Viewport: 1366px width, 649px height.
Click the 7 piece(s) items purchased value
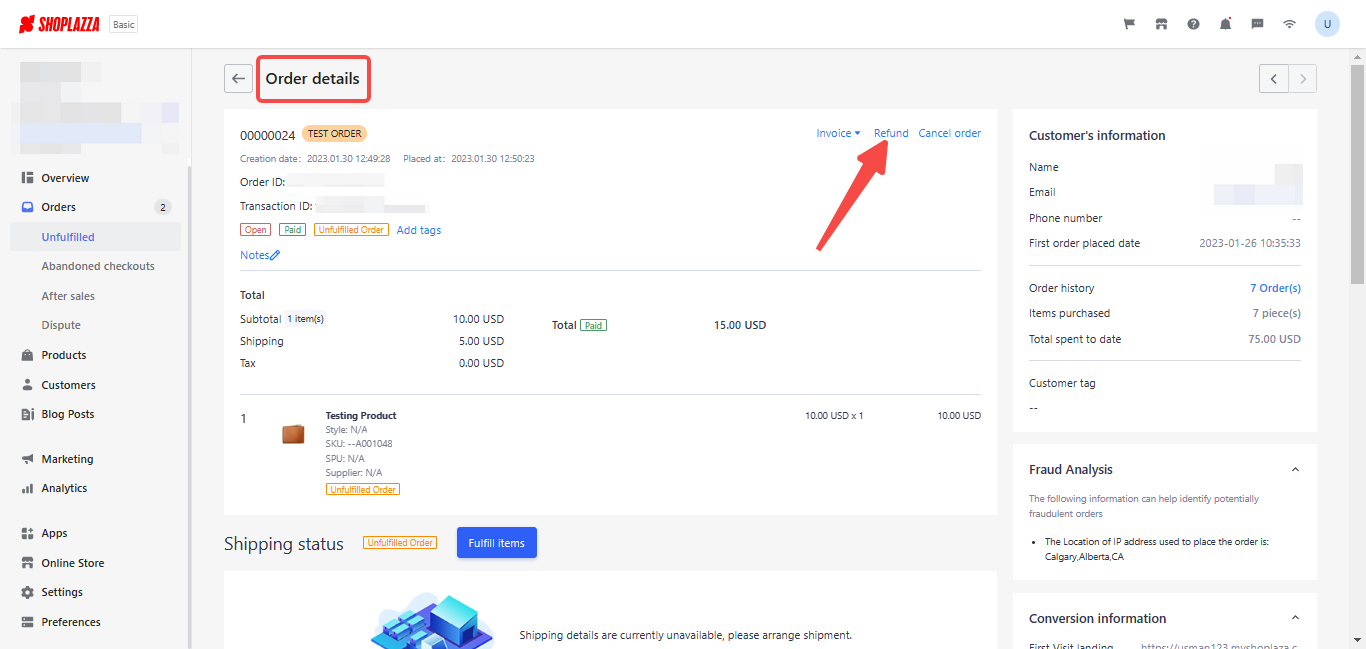1277,313
